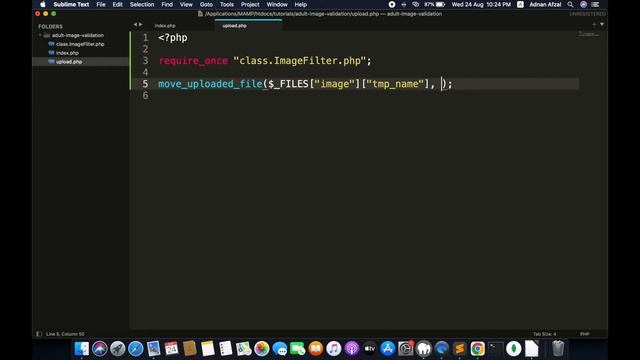Open Reminders from the dock
Viewport: 640px width, 360px height.
(225, 349)
